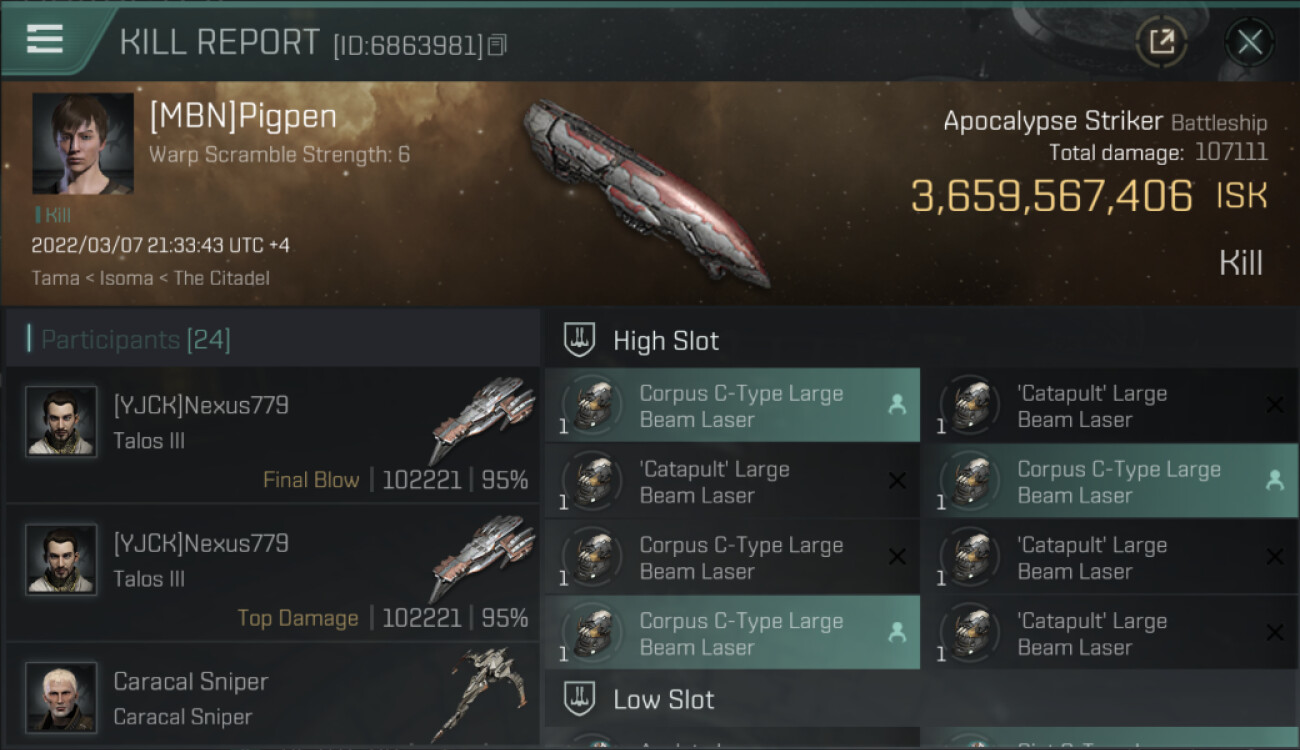Image resolution: width=1300 pixels, height=750 pixels.
Task: Open the Top Damage Nexus779 pilot portrait
Action: (61, 559)
